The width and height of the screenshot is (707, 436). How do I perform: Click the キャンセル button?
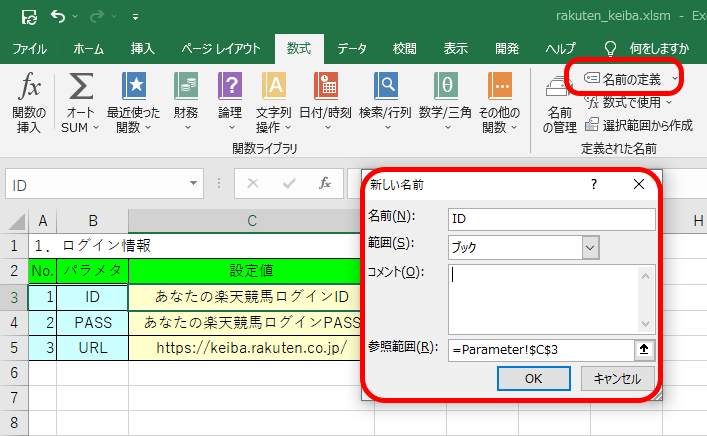617,378
